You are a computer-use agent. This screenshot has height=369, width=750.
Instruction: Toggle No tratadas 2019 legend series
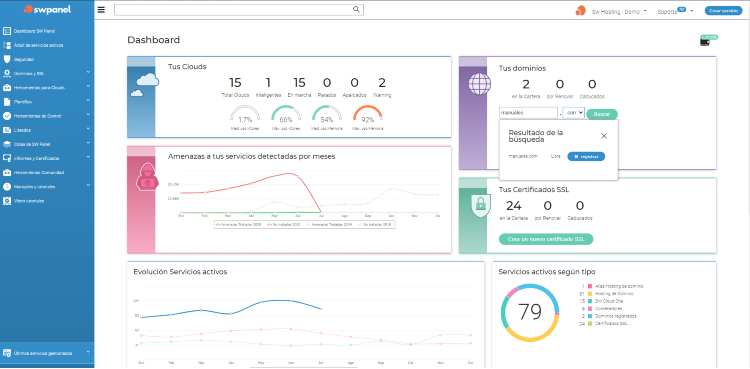pyautogui.click(x=376, y=224)
